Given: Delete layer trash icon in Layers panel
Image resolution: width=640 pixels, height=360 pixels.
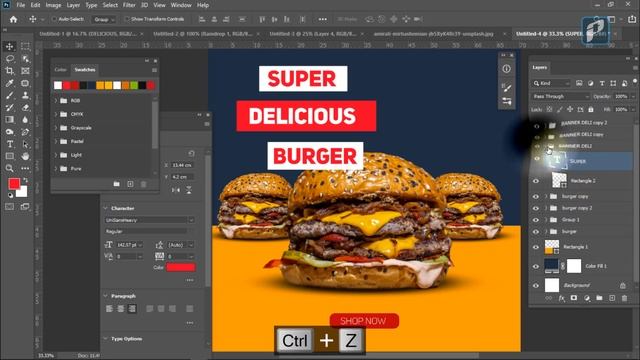Looking at the screenshot, I should tap(624, 298).
